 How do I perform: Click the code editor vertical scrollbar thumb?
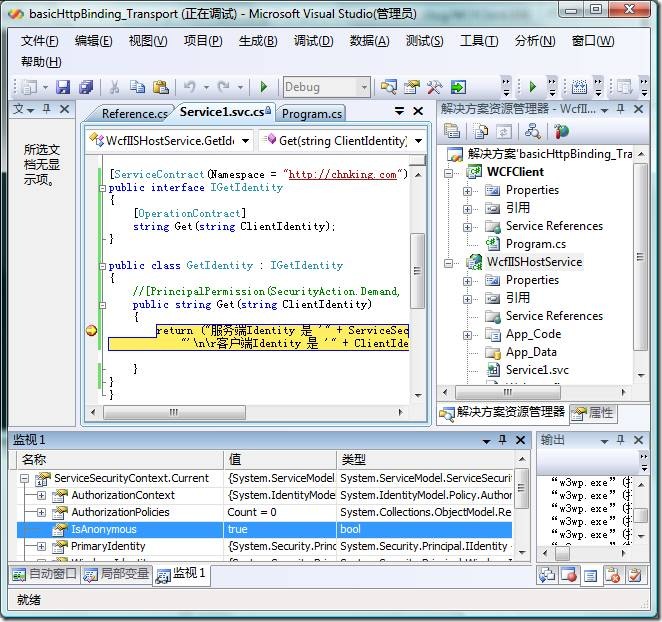click(x=417, y=271)
